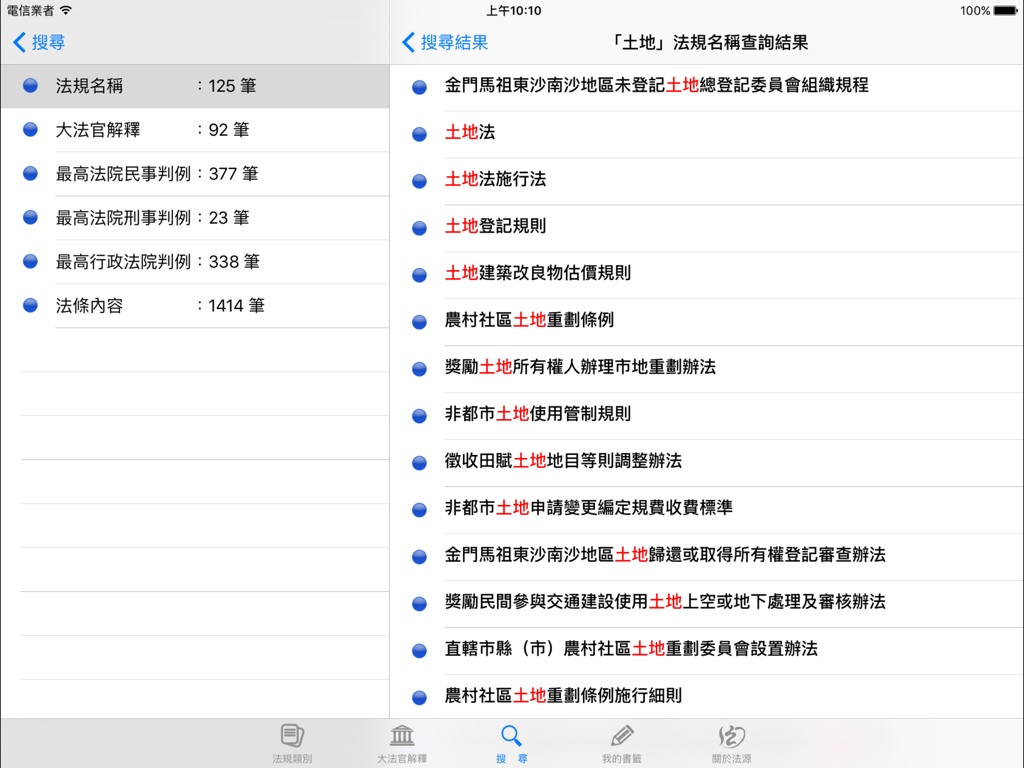Click the blue bullet beside 土地法
This screenshot has height=768, width=1024.
pos(418,133)
